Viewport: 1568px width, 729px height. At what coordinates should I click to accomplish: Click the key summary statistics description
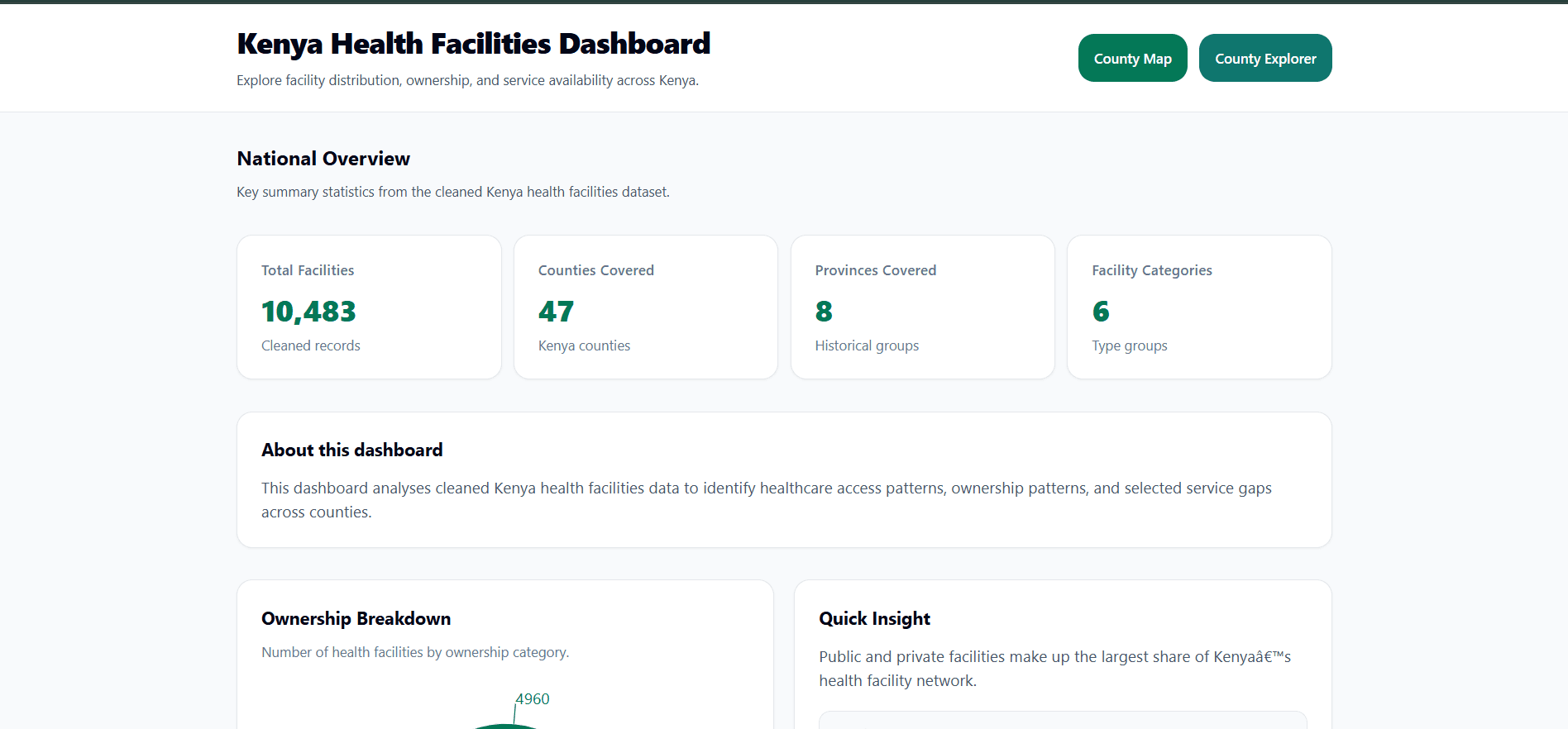453,192
